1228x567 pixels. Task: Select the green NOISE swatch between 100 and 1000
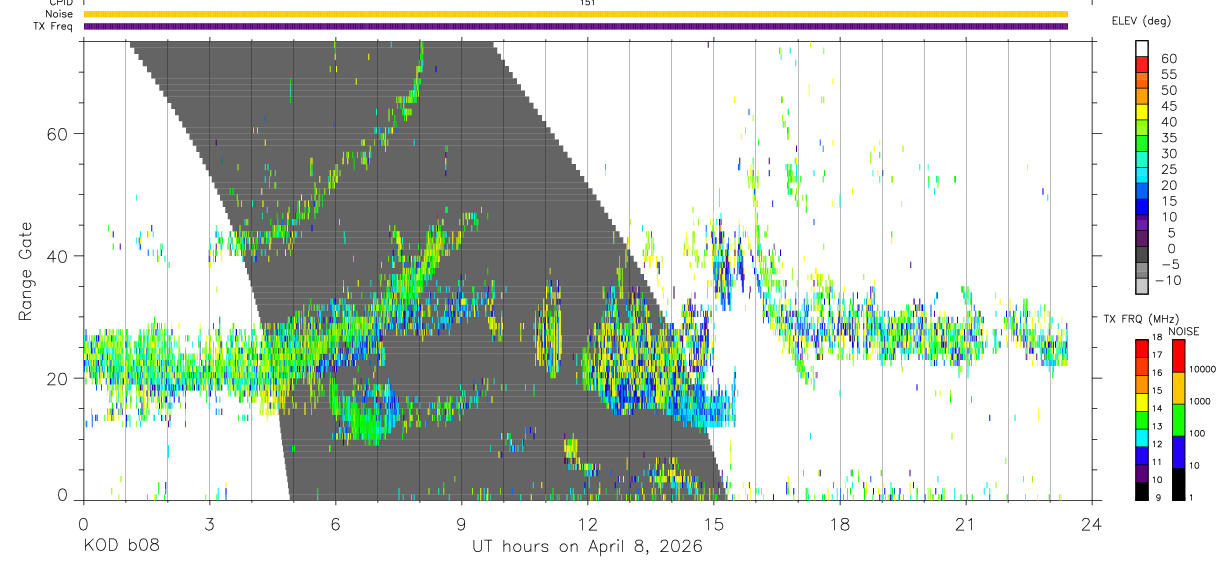click(x=1178, y=420)
